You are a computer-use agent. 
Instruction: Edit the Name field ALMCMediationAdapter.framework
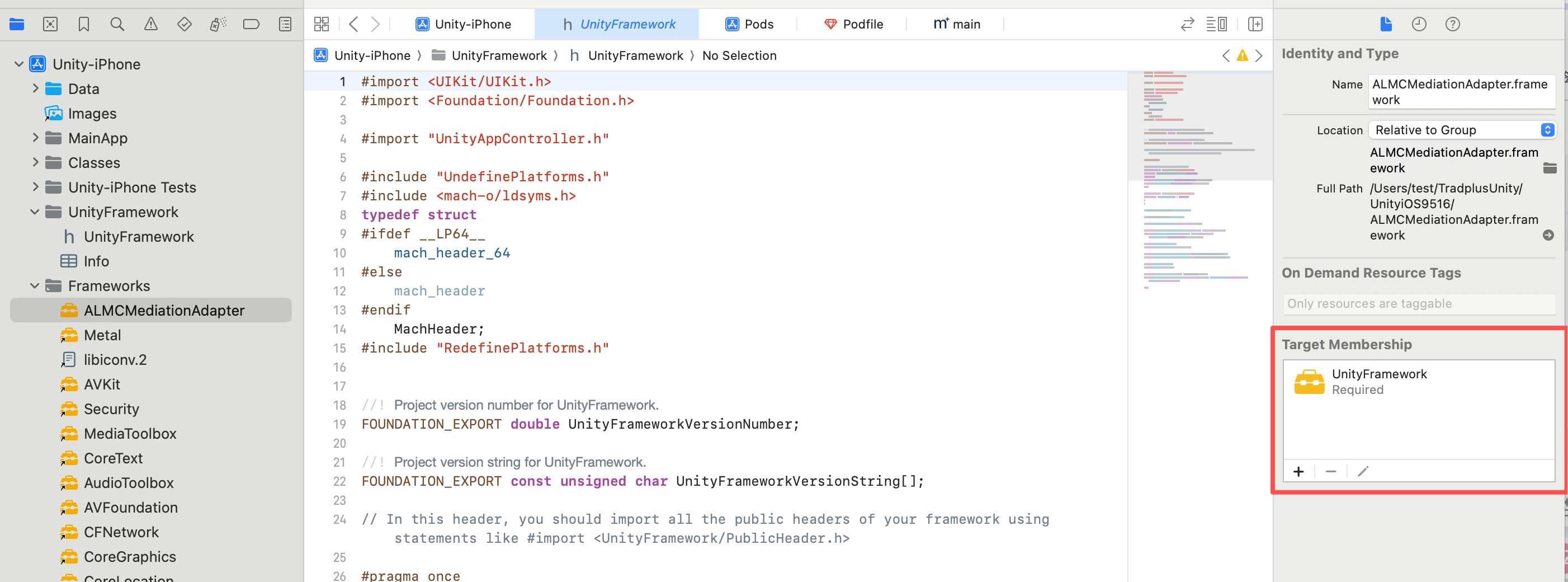click(x=1462, y=92)
